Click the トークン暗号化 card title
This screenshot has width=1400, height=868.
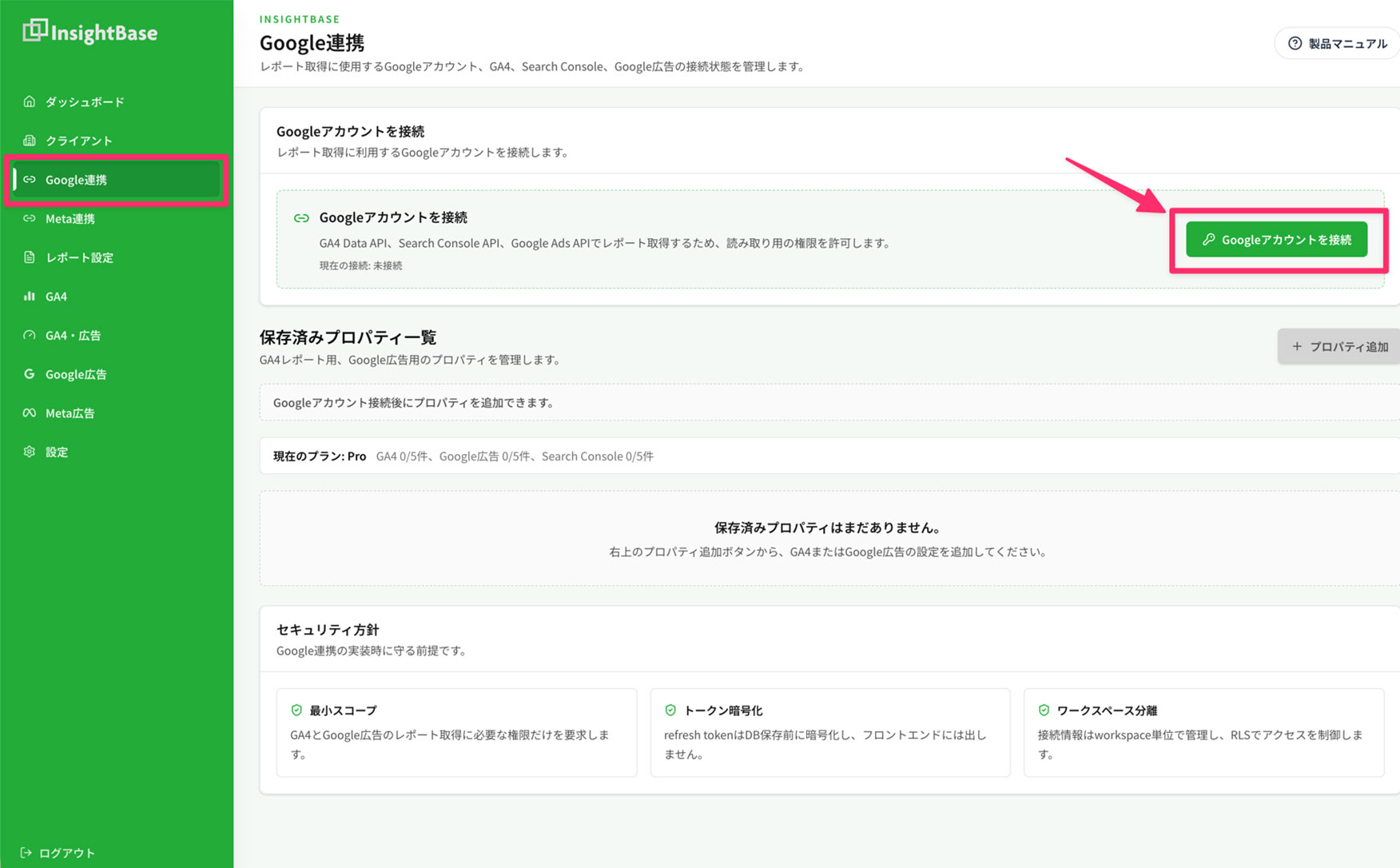tap(723, 710)
